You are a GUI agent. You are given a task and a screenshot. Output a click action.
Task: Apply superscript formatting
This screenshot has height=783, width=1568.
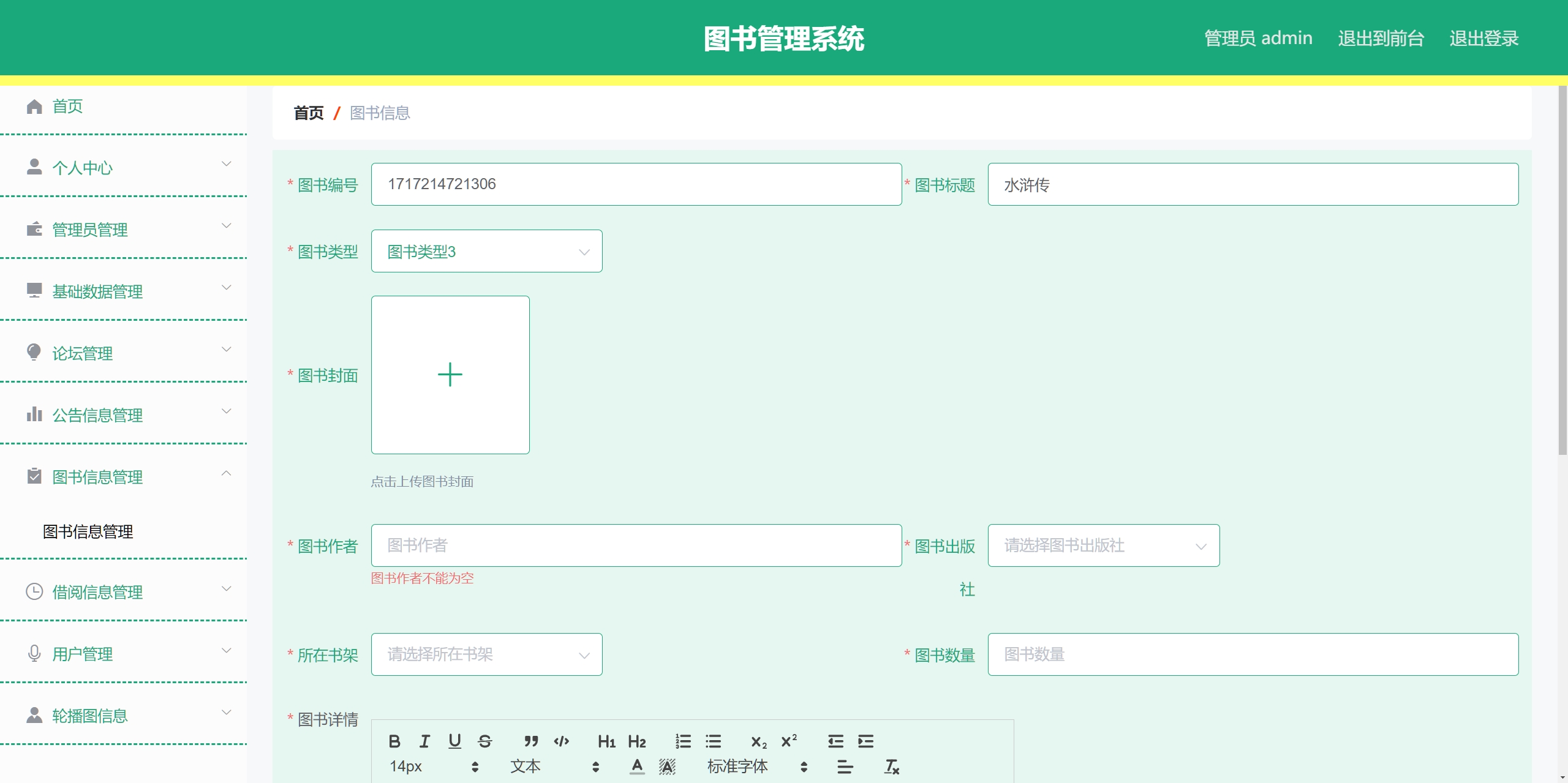pos(789,741)
